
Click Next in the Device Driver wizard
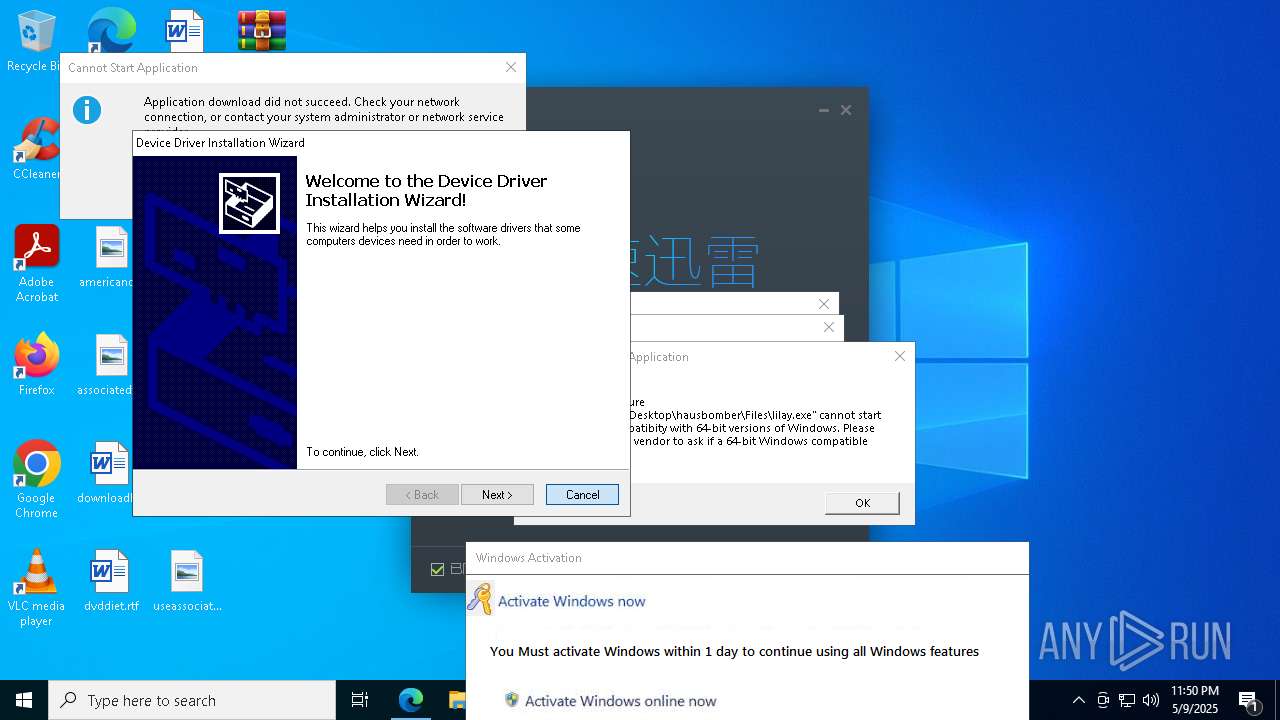(x=497, y=494)
